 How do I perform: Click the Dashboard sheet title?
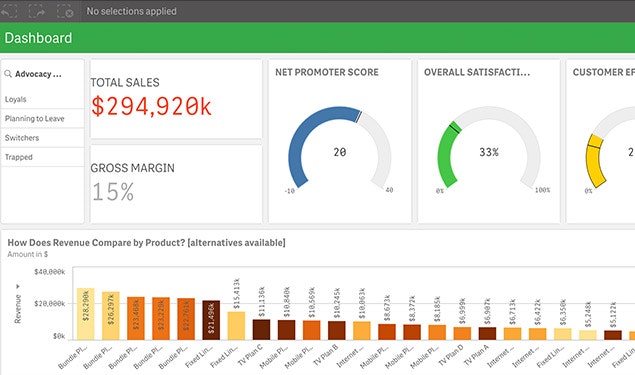pos(38,38)
